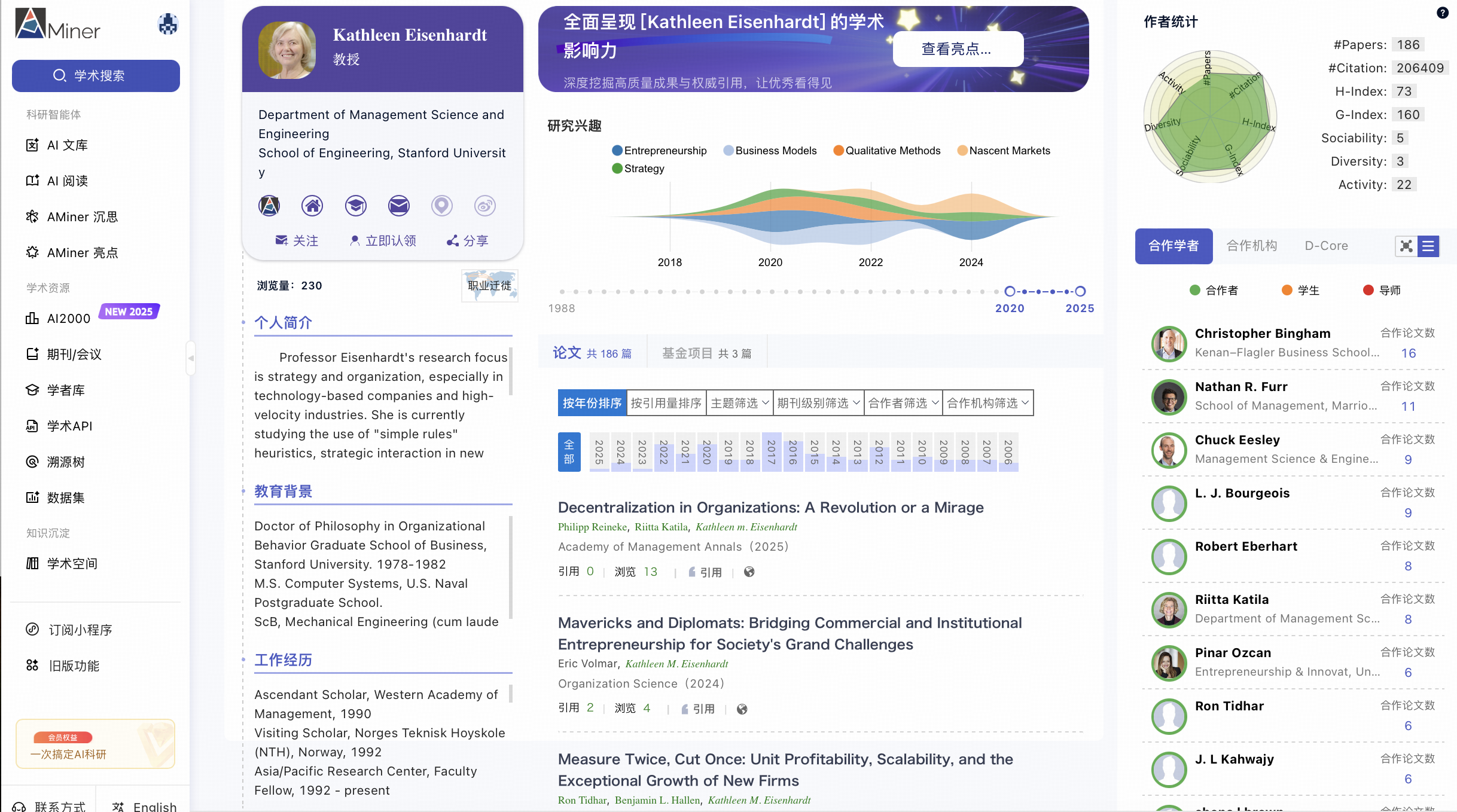Open paper Decentralization in Organizations link
Viewport: 1457px width, 812px height.
[x=770, y=507]
